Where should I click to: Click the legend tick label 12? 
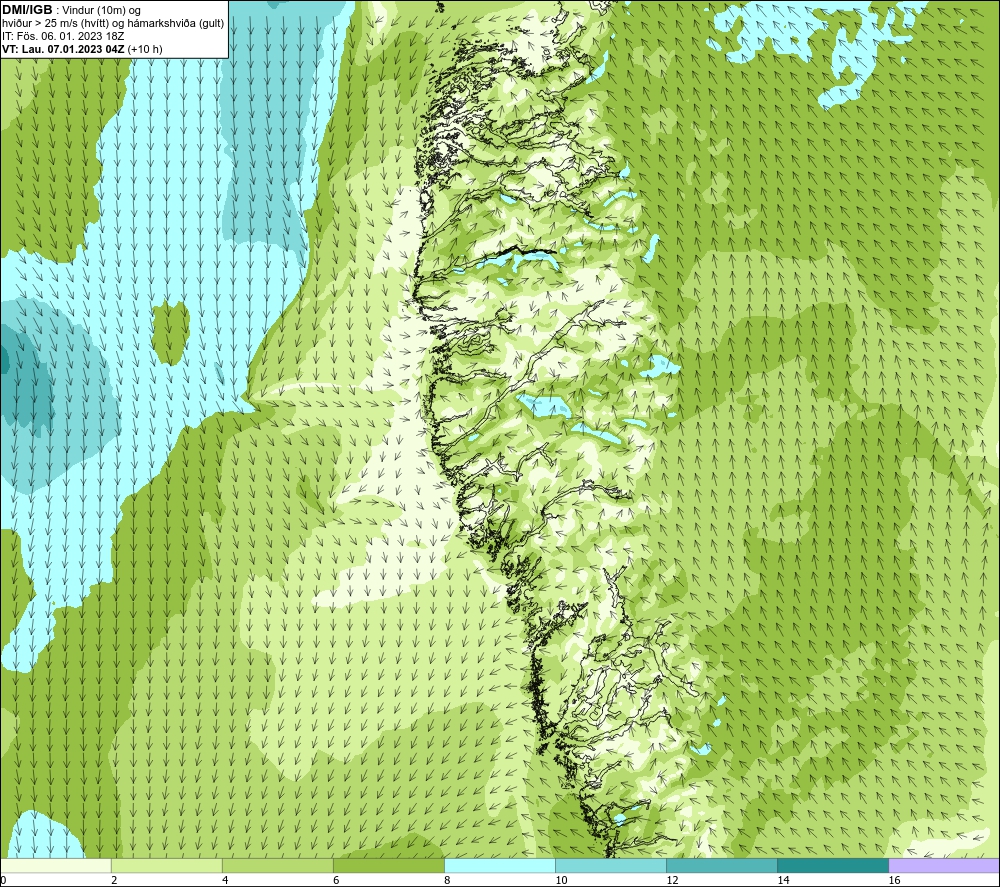pyautogui.click(x=672, y=881)
